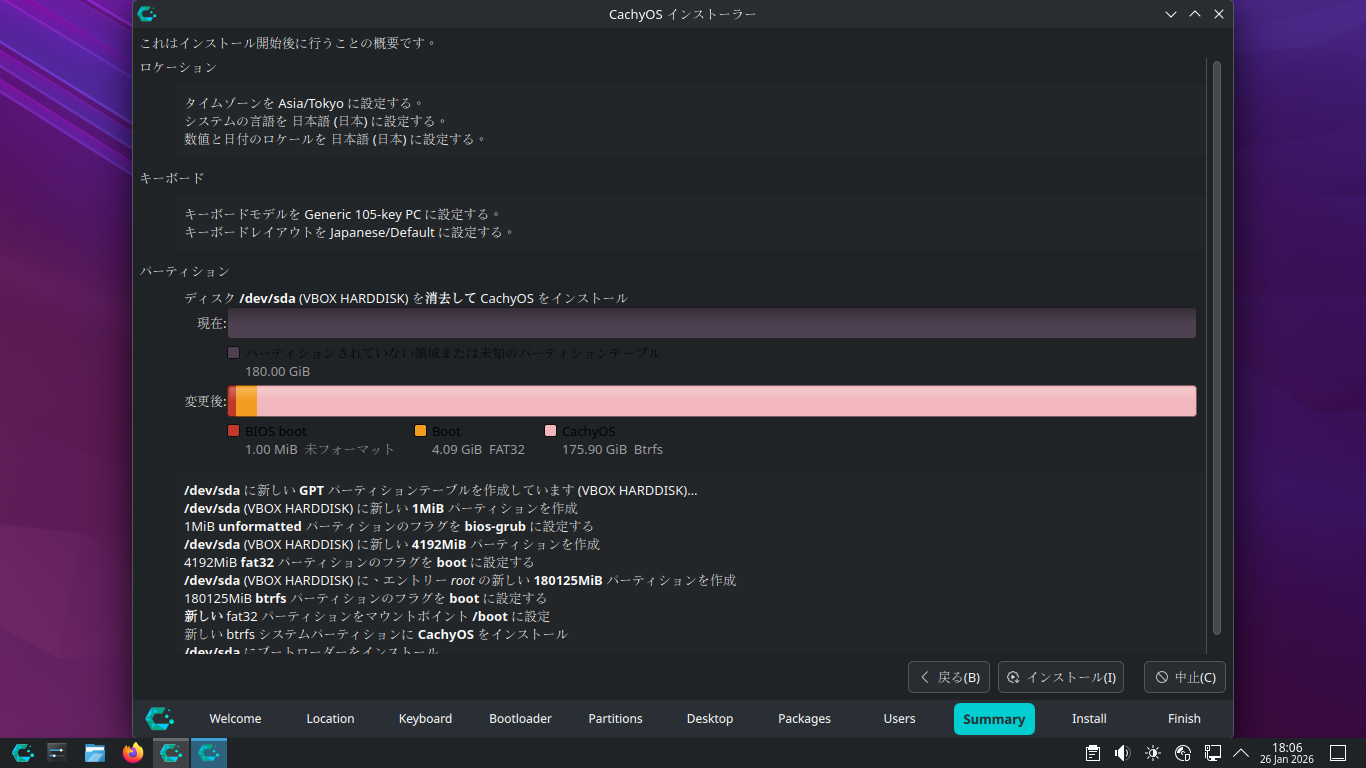Image resolution: width=1366 pixels, height=768 pixels.
Task: Go to the Packages step
Action: click(x=804, y=719)
